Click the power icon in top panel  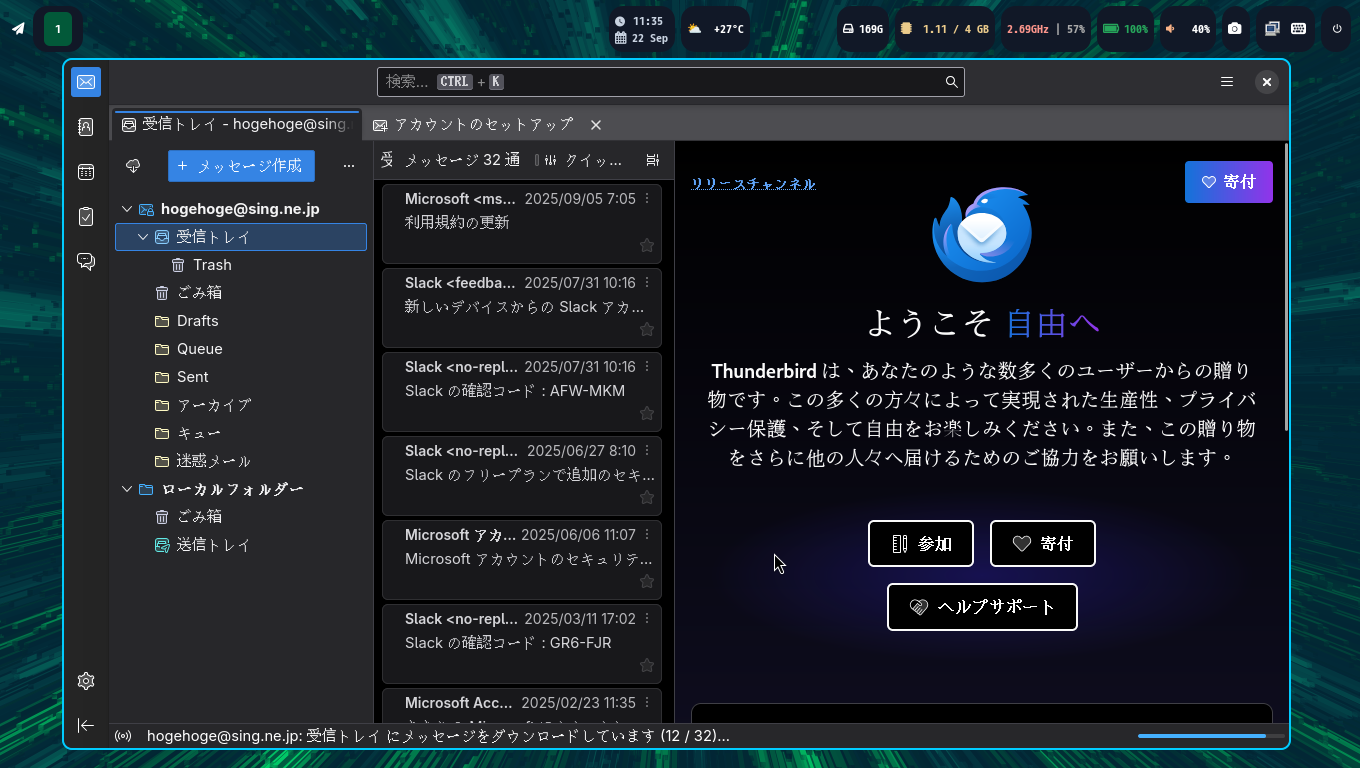[x=1337, y=29]
